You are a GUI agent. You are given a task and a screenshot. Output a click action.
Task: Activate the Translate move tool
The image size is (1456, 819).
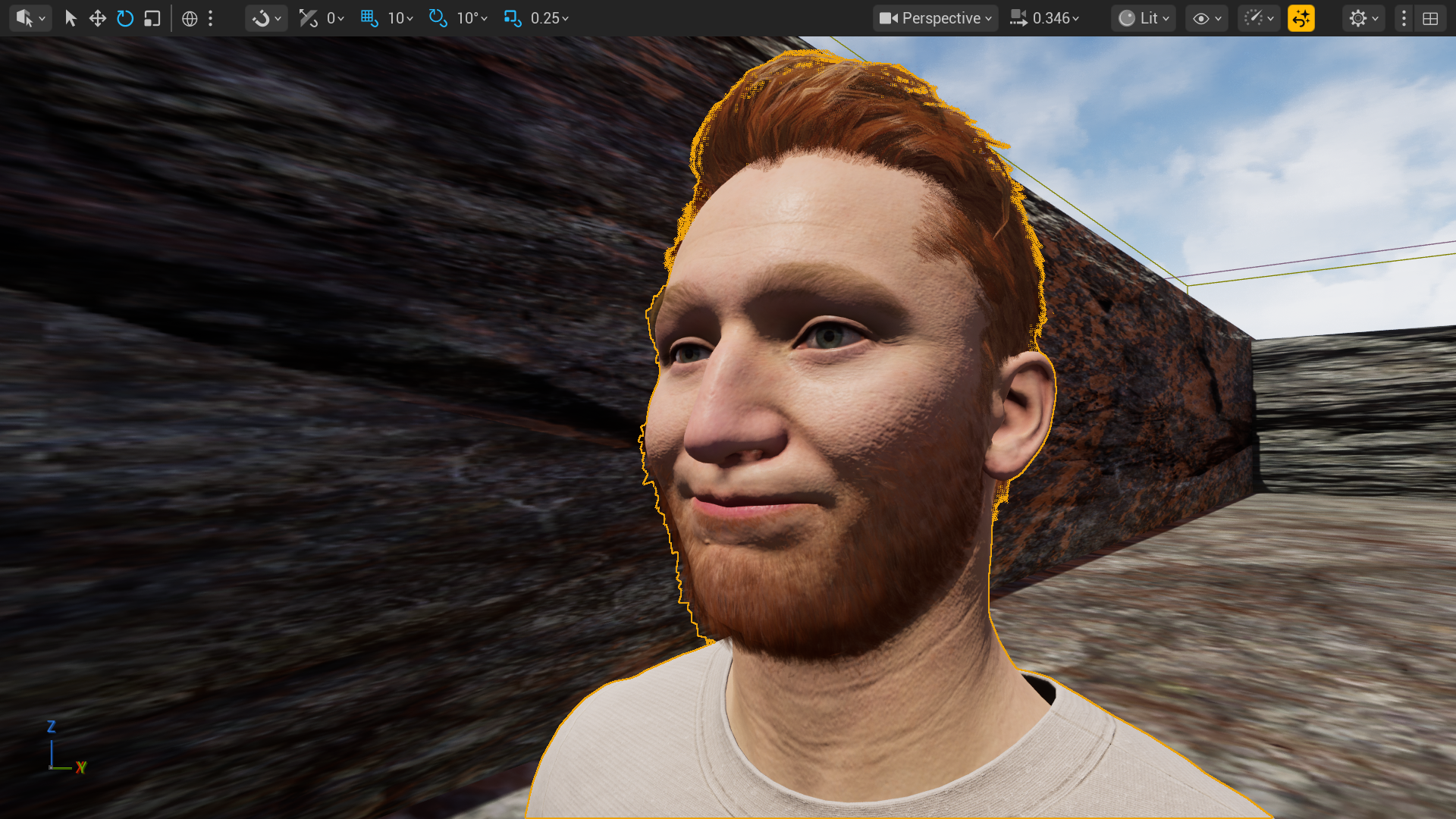98,18
